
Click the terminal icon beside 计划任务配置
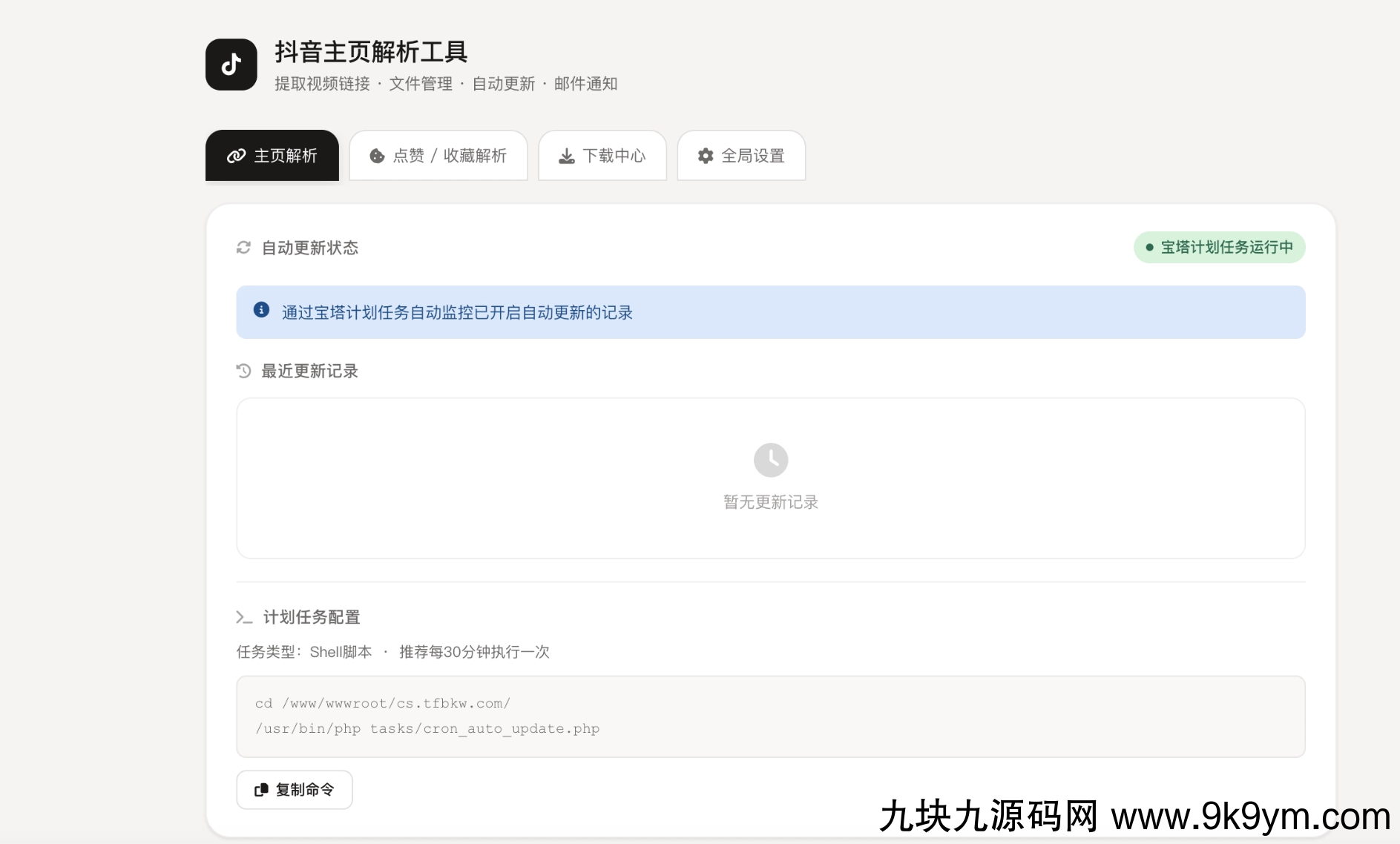(x=244, y=617)
